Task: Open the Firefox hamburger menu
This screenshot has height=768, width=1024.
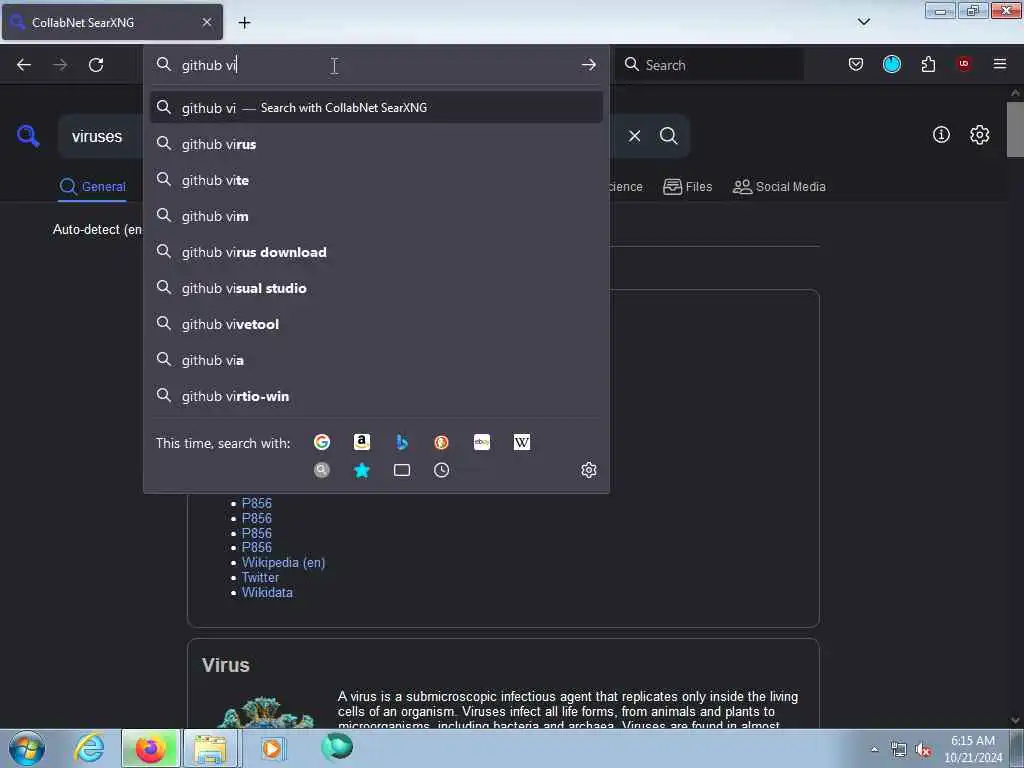Action: coord(1000,64)
